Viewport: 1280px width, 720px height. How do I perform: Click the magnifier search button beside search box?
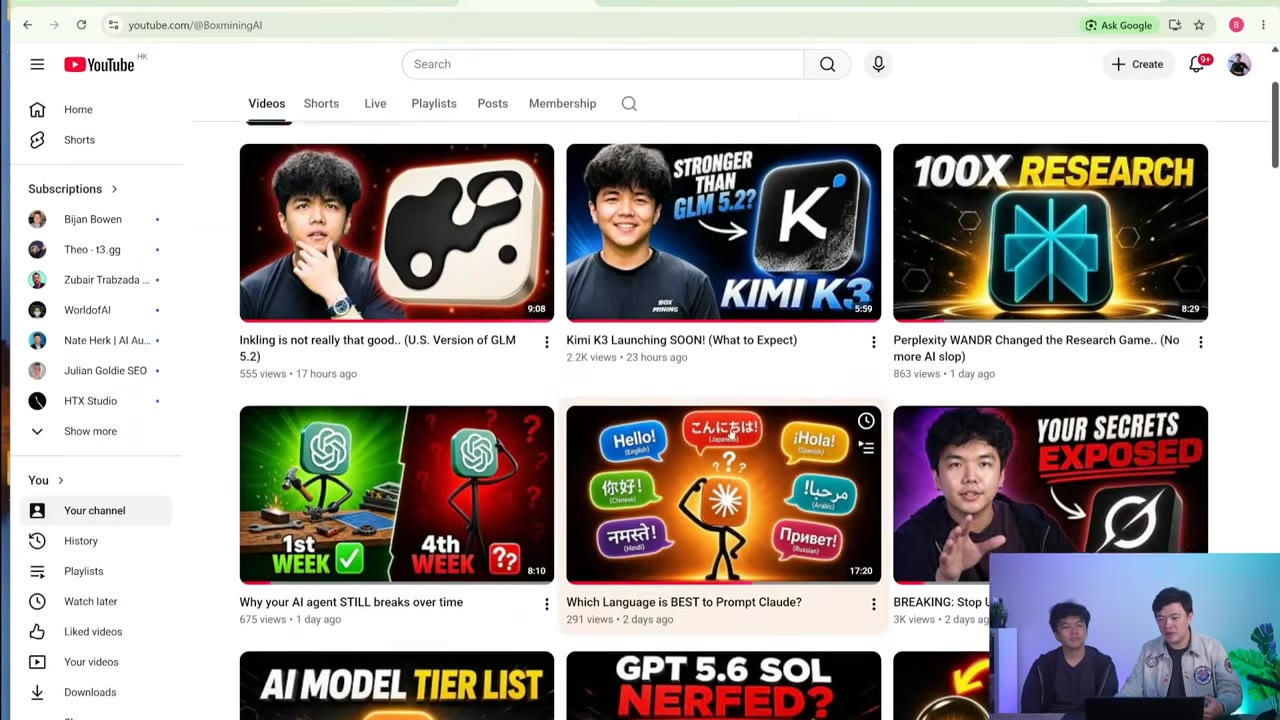click(x=827, y=64)
